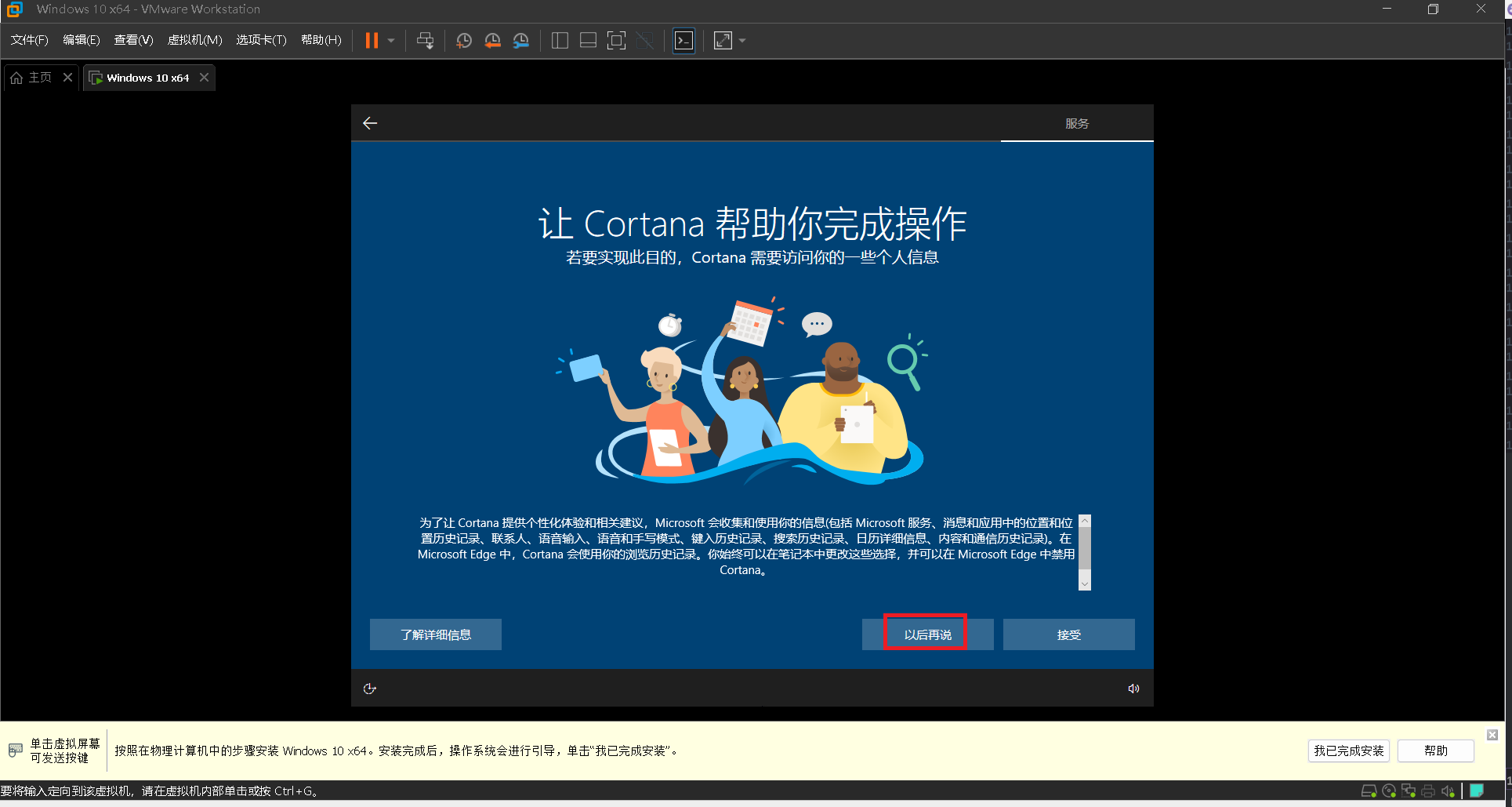Choose 以后再说 to skip Cortana
This screenshot has width=1512, height=807.
928,634
